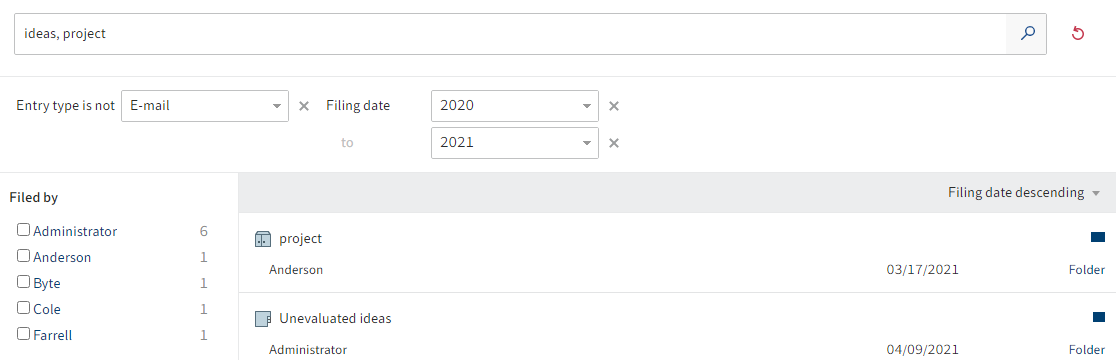Viewport: 1116px width, 360px height.
Task: Click the folder icon next to project
Action: pos(263,240)
